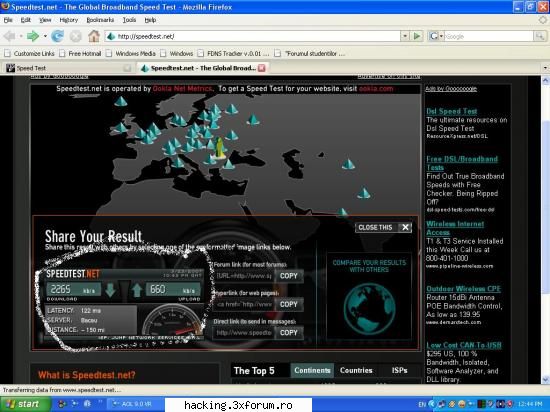Open the FDNS Tracker bookmark
Image resolution: width=550 pixels, height=412 pixels.
[x=234, y=53]
